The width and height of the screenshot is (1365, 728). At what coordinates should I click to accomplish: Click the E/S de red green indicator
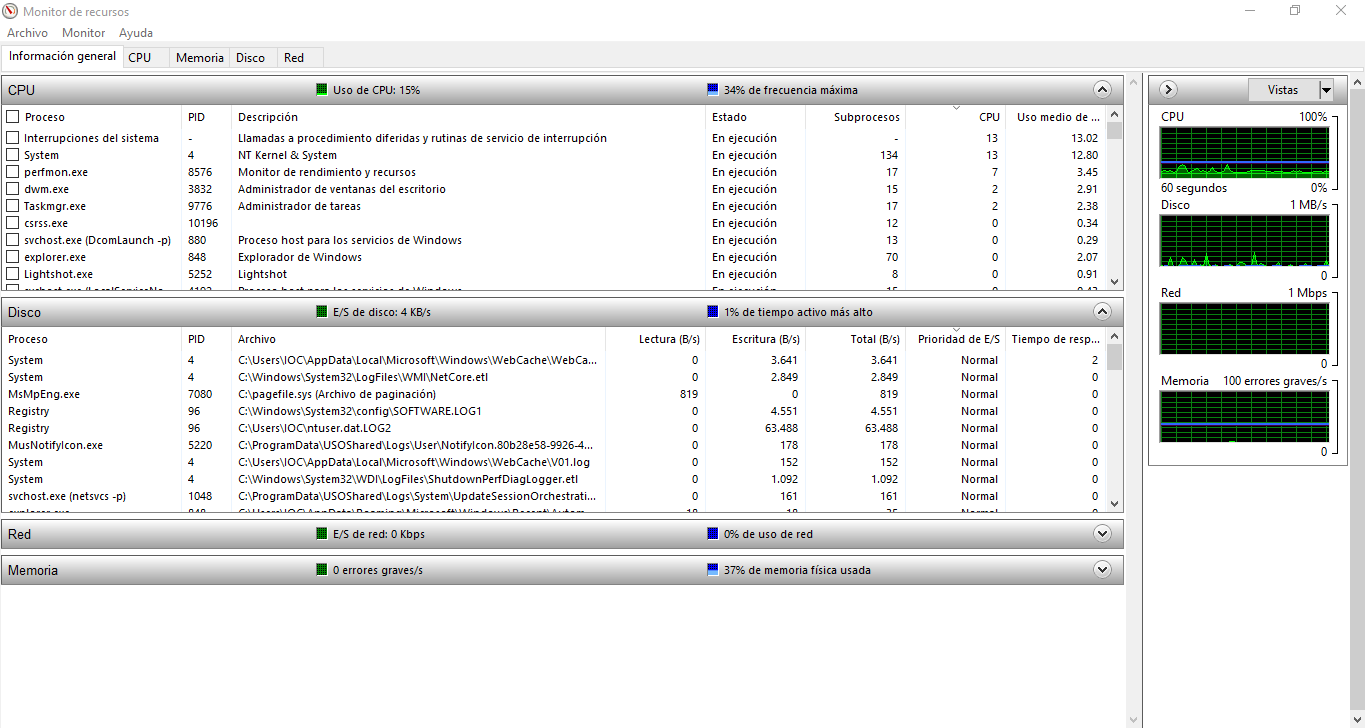322,534
